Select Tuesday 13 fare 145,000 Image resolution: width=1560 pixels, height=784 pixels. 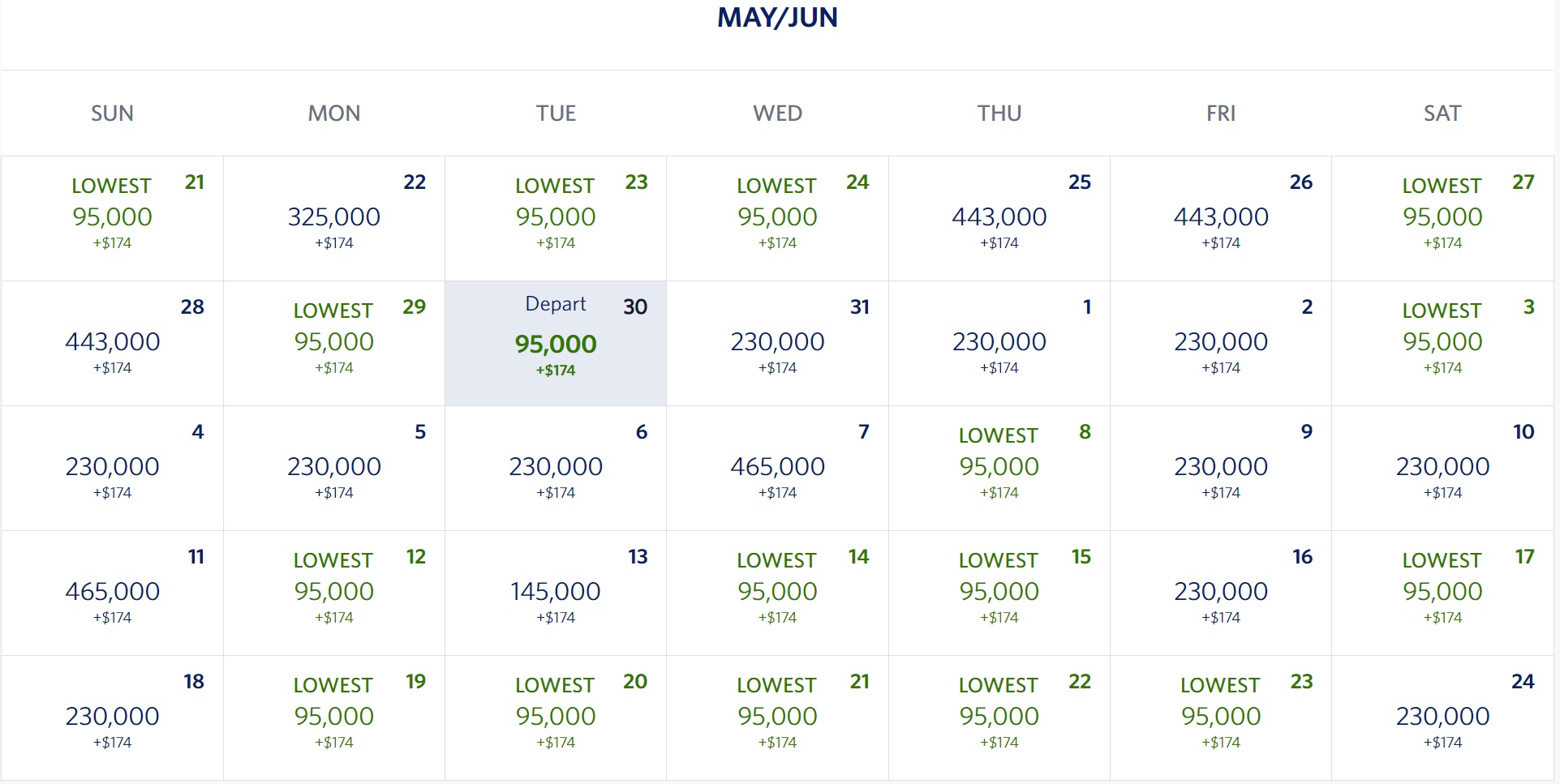tap(556, 593)
